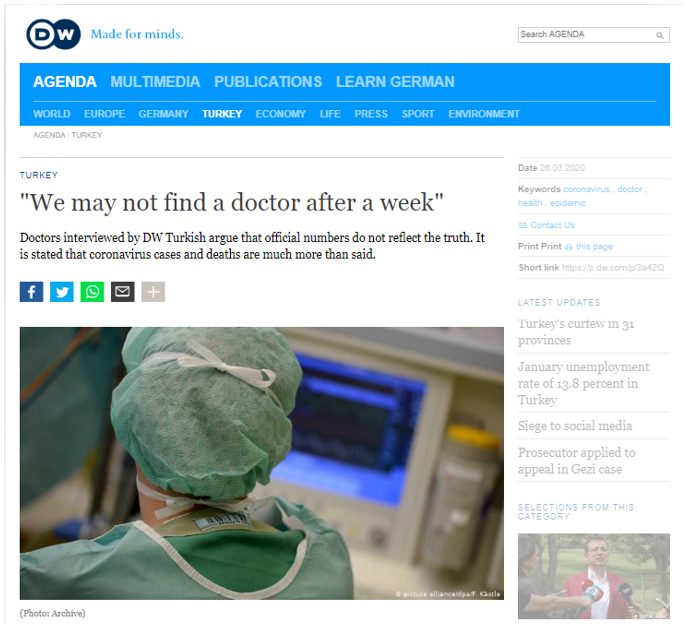Click the search magnifier icon
Viewport: 687px width, 624px height.
[x=660, y=35]
